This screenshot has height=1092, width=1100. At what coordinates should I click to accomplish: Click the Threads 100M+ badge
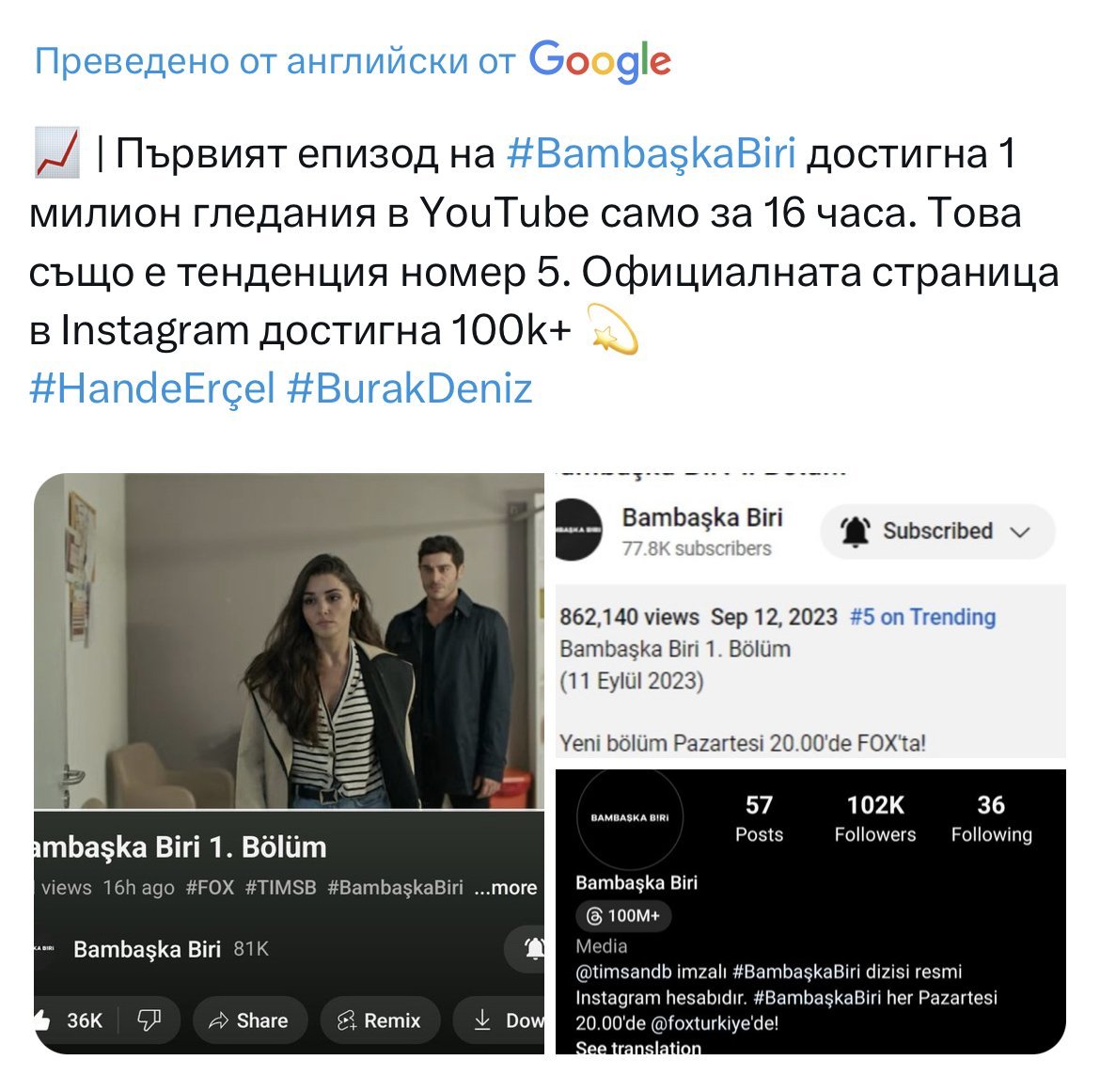623,916
